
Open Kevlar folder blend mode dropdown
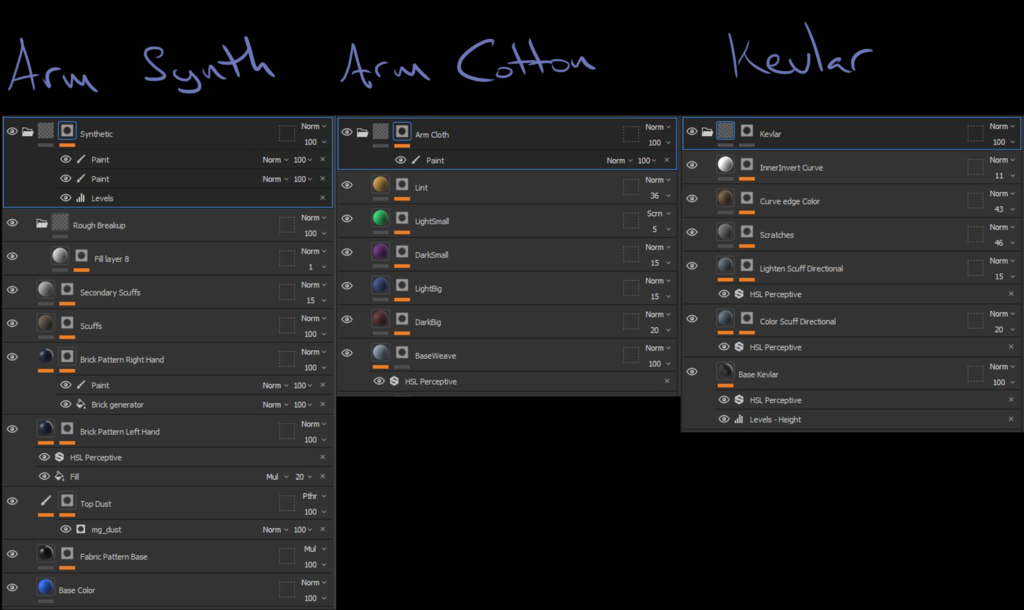pos(1002,126)
